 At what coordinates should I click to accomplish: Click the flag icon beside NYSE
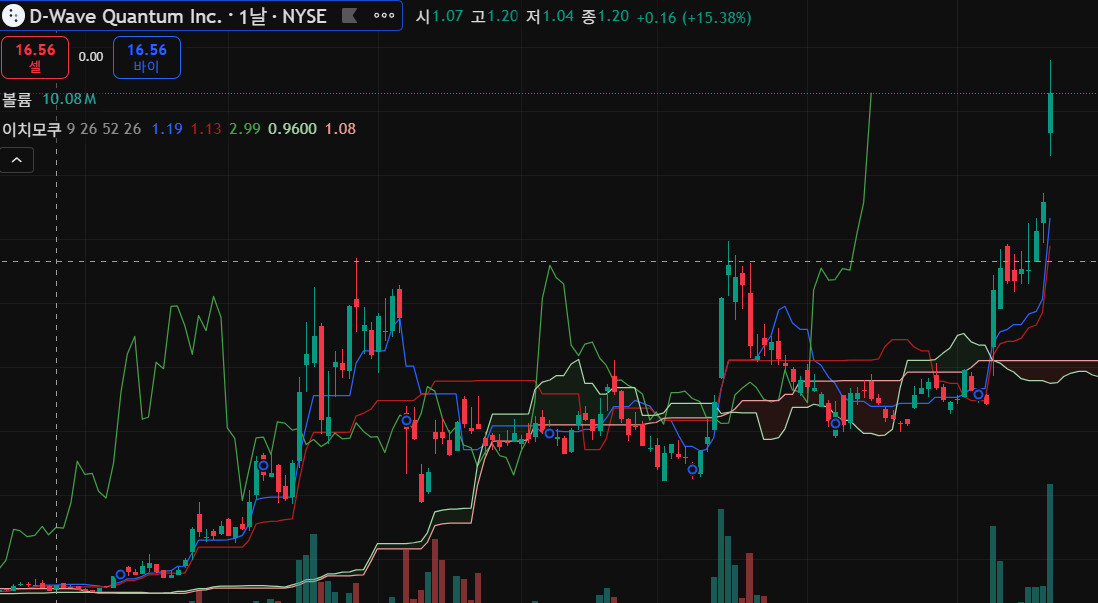tap(349, 16)
